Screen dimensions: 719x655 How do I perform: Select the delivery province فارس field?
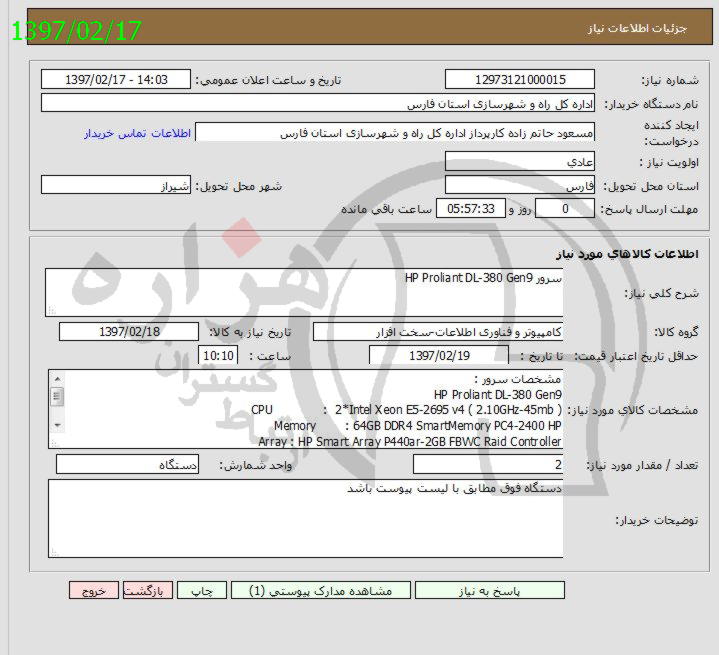520,186
